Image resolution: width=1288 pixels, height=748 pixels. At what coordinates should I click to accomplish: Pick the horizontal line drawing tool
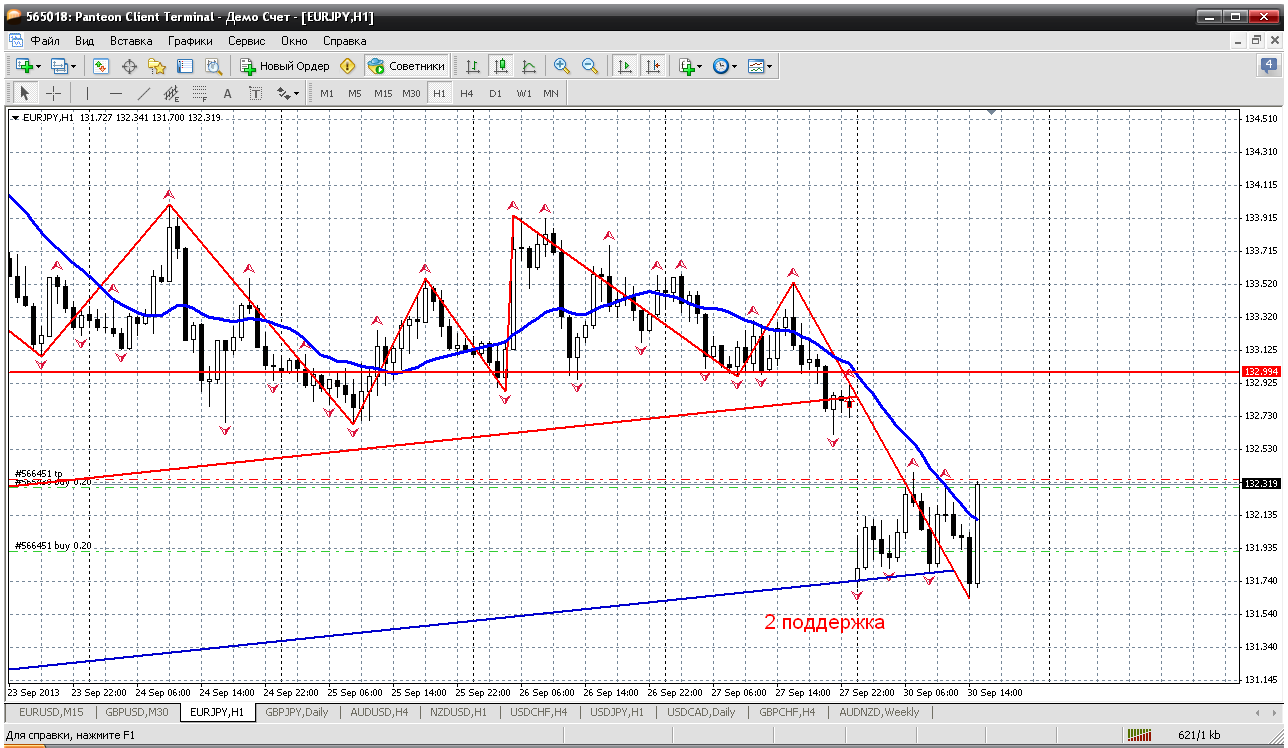pyautogui.click(x=115, y=93)
